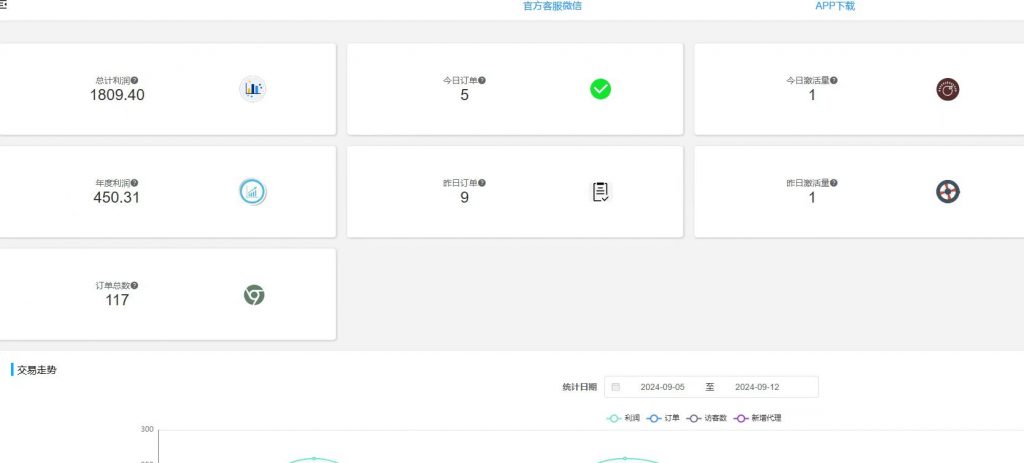1024x463 pixels.
Task: Click the clipboard icon in 昨日订单 card
Action: point(600,192)
